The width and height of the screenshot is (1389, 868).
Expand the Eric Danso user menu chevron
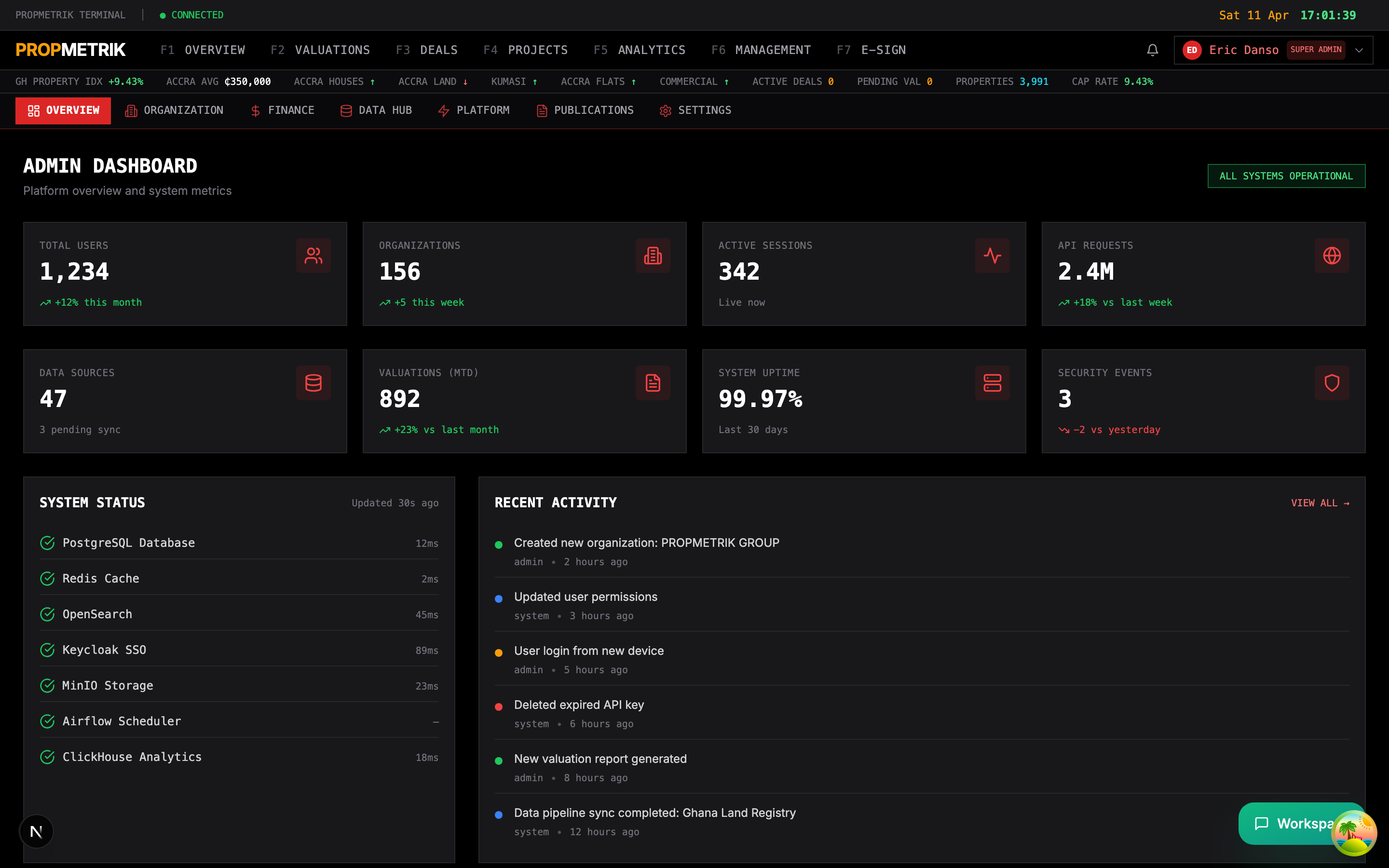1359,50
